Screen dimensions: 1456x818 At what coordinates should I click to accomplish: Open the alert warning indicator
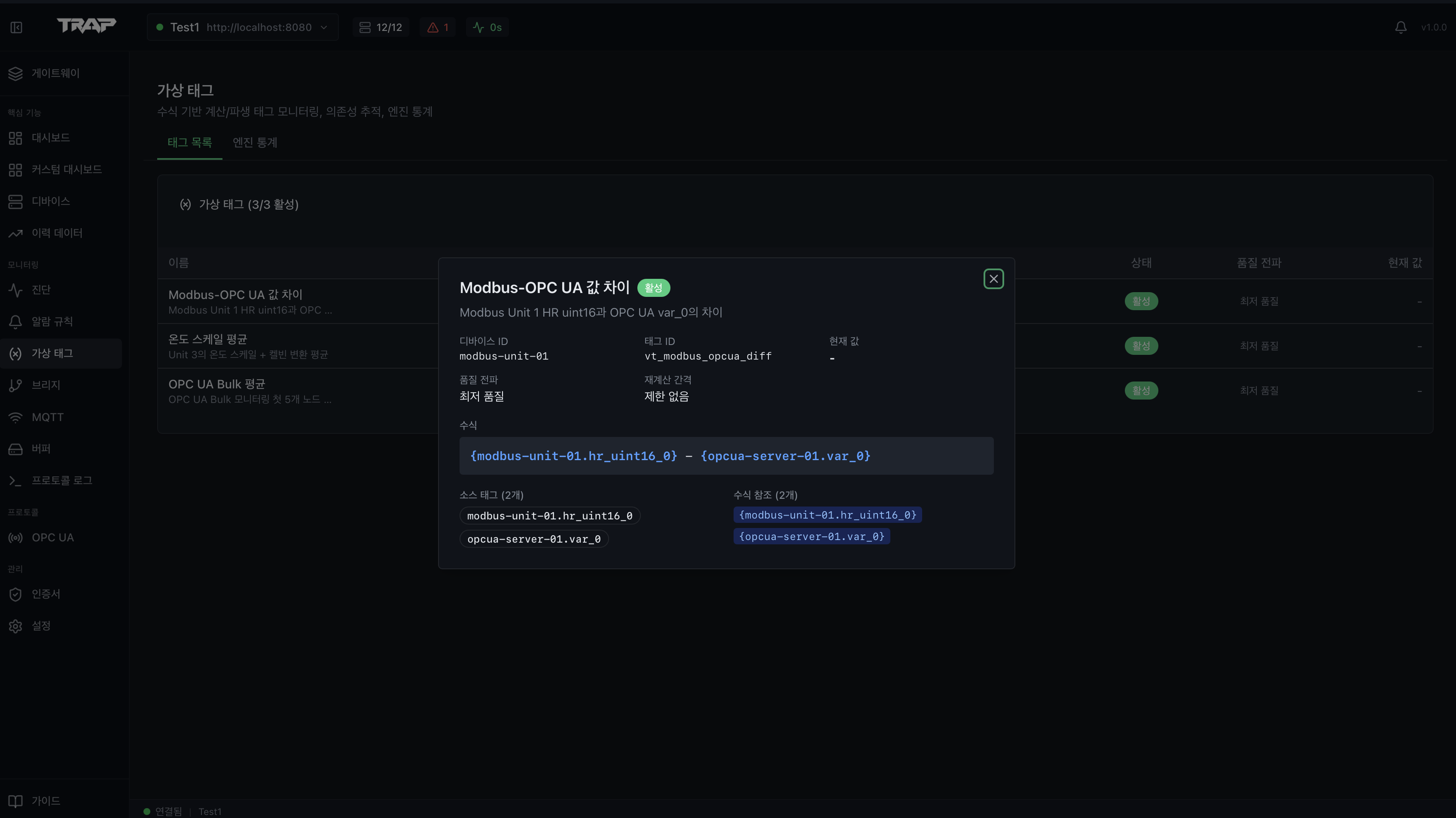[438, 27]
